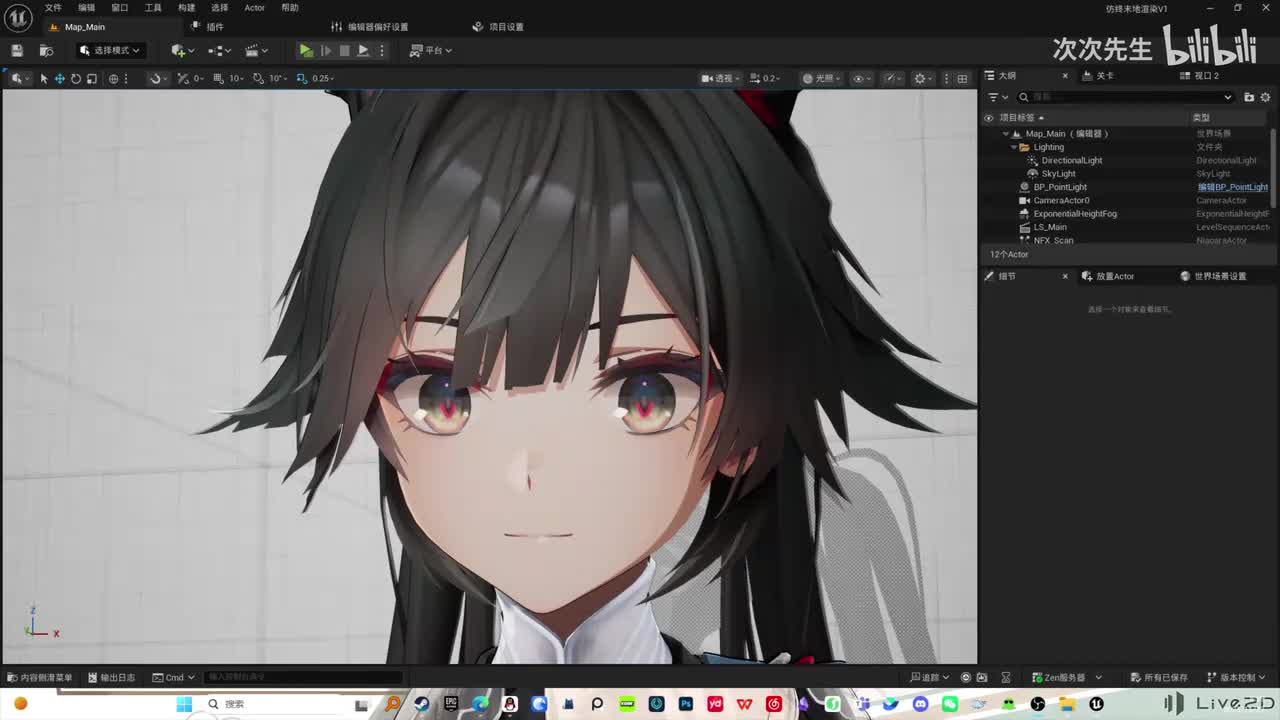Open the 文件 menu
Image resolution: width=1280 pixels, height=720 pixels.
pyautogui.click(x=53, y=8)
